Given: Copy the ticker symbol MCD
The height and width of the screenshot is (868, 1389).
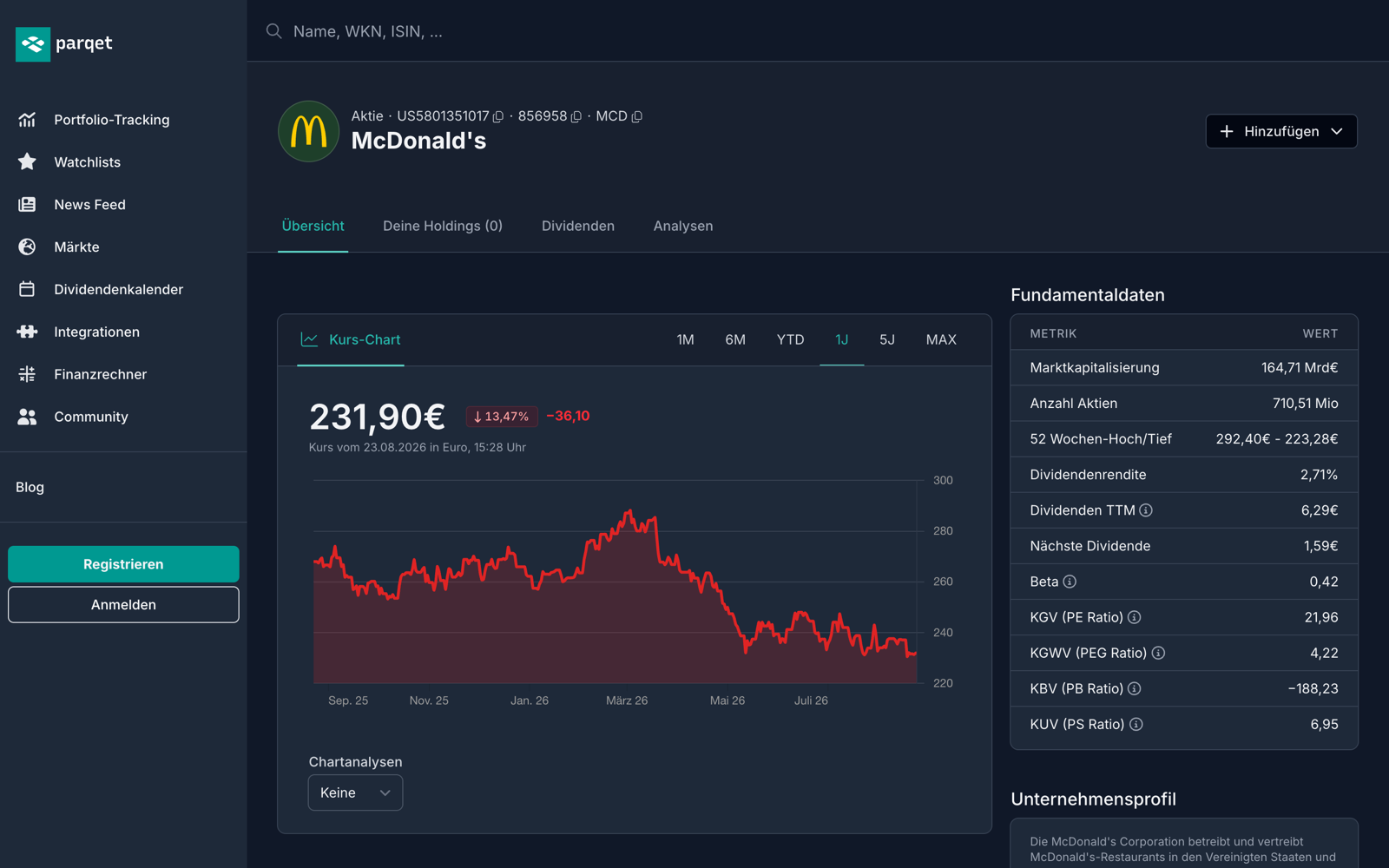Looking at the screenshot, I should click(637, 116).
